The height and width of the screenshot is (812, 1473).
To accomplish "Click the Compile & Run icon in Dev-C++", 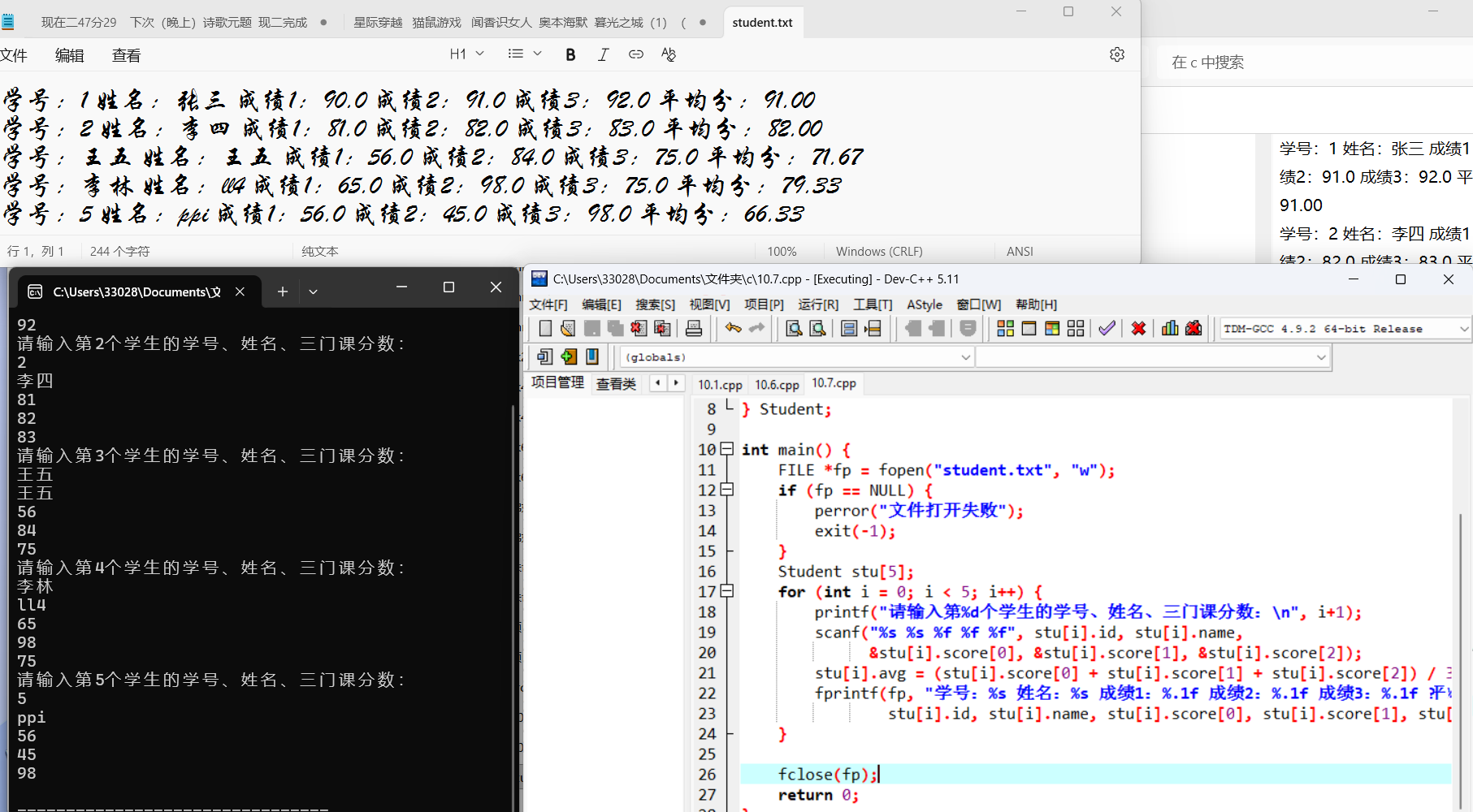I will pos(1052,328).
